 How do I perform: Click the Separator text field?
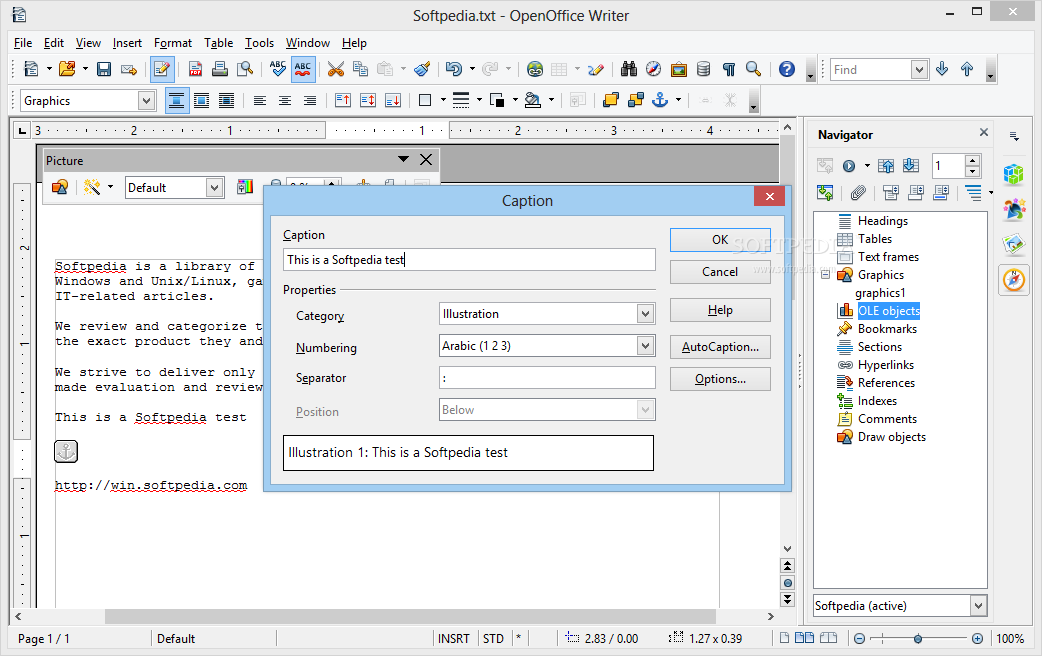547,378
